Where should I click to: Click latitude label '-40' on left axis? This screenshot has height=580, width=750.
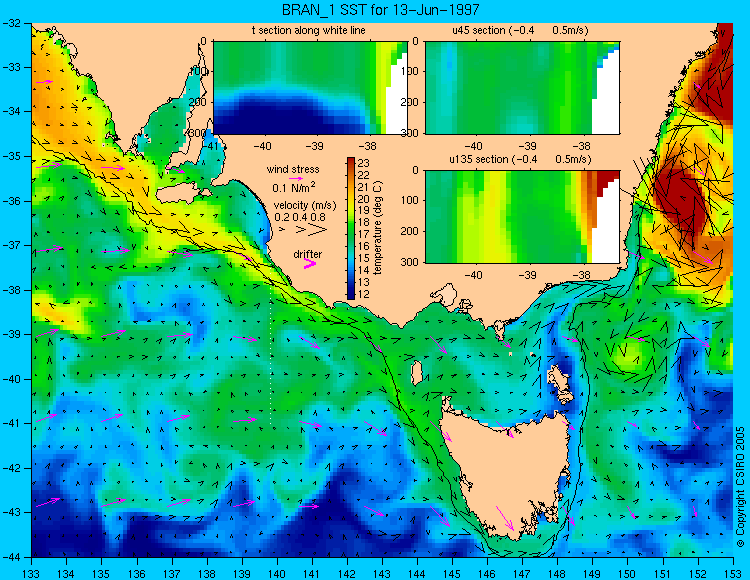[x=11, y=379]
